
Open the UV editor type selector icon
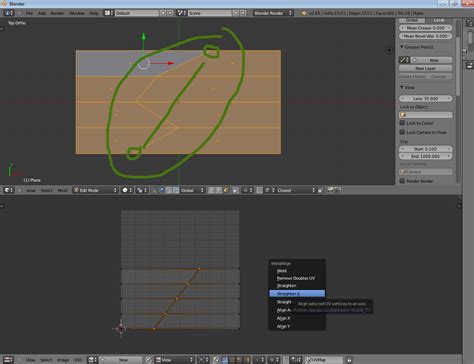pyautogui.click(x=8, y=359)
